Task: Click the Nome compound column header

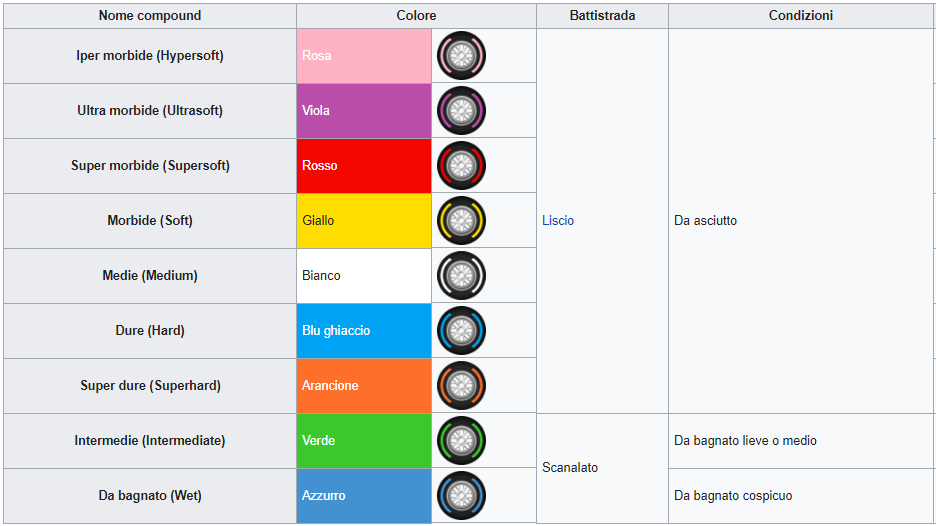Action: click(150, 16)
